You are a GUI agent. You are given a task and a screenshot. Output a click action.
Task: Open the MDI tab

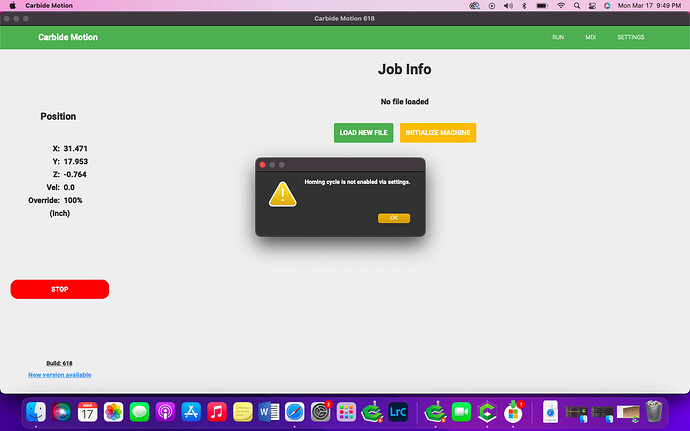click(591, 37)
